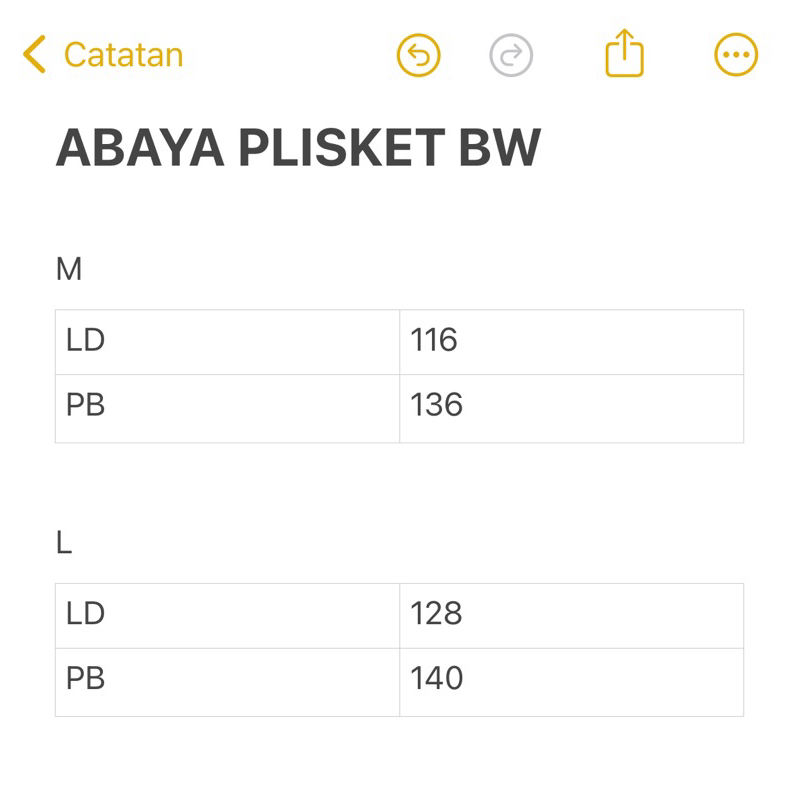Select LD cell in the M table

[x=227, y=342]
